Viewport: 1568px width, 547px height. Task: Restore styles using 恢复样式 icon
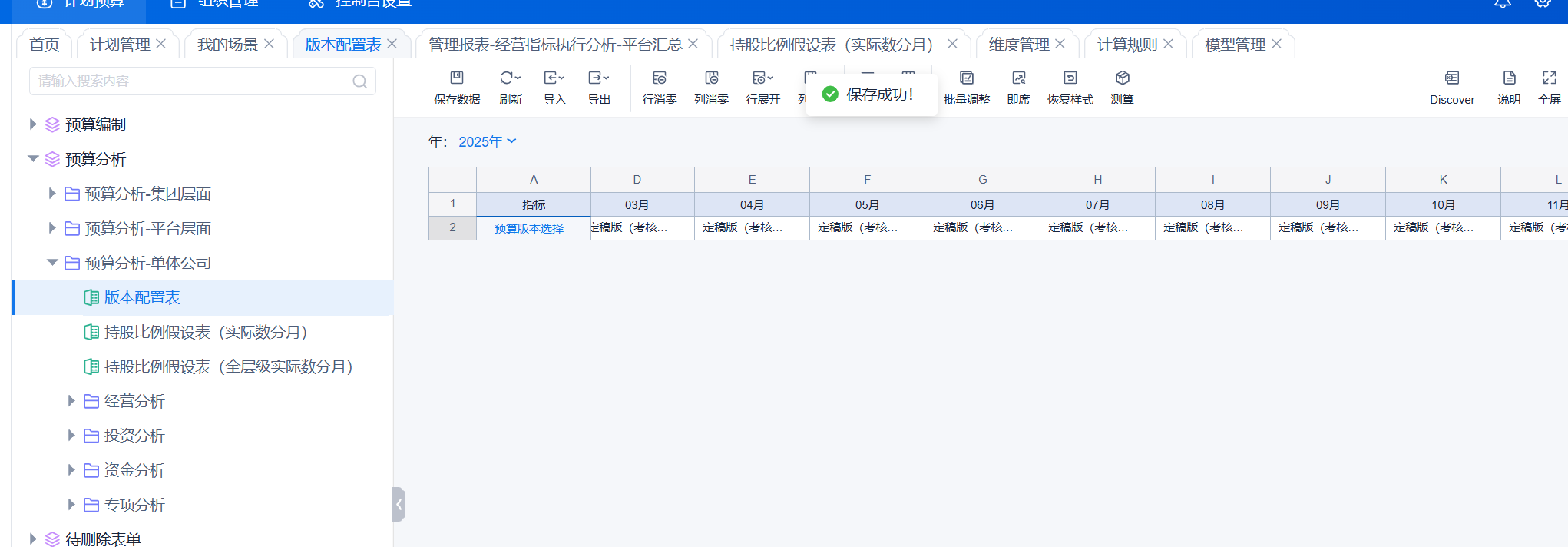click(x=1070, y=78)
